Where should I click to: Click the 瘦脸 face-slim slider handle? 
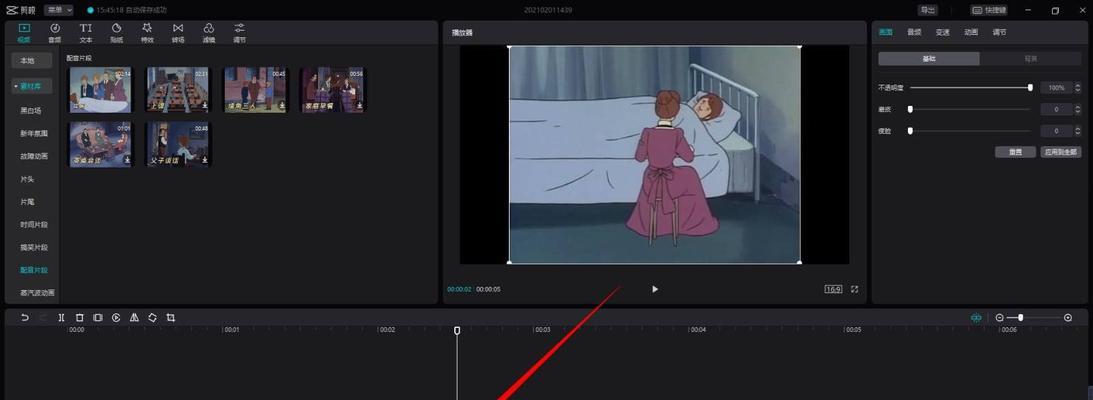(910, 131)
